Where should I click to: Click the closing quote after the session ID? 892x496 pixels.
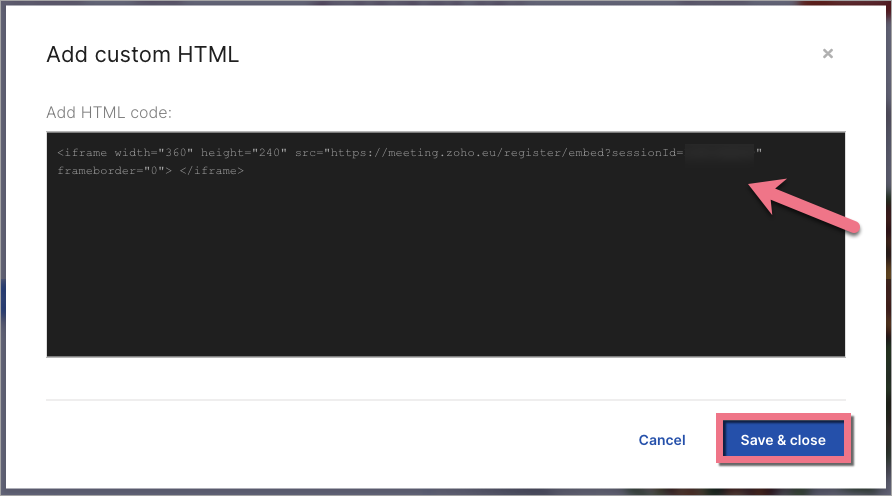click(759, 152)
